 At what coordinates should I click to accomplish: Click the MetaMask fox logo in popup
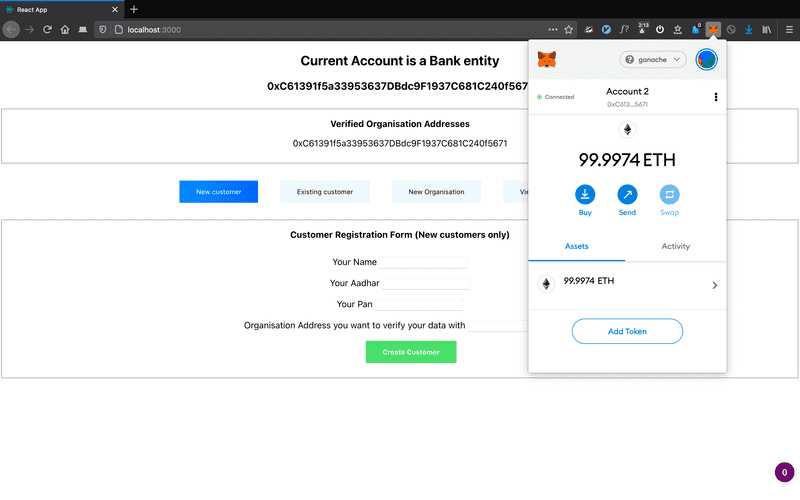546,59
